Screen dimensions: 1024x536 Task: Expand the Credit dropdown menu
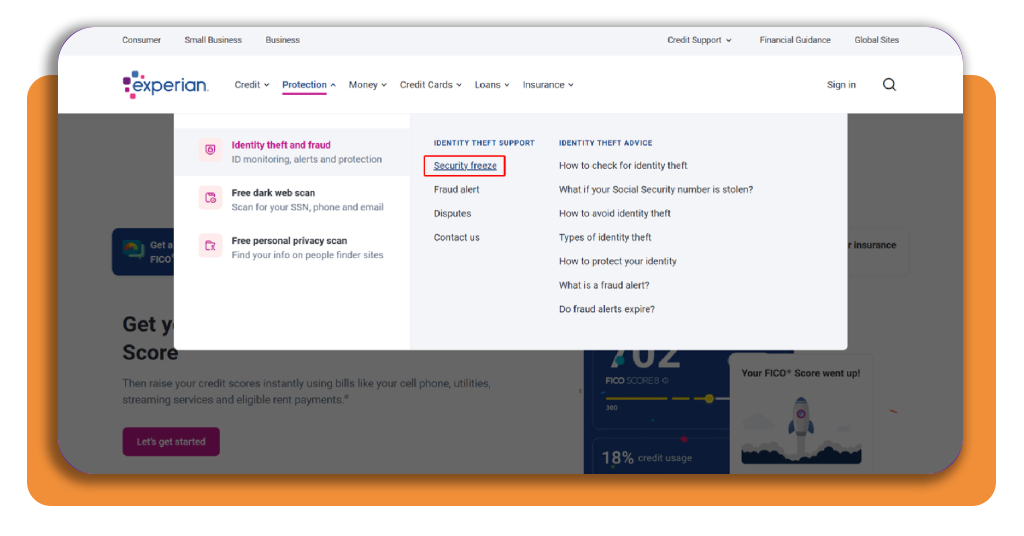click(x=251, y=85)
